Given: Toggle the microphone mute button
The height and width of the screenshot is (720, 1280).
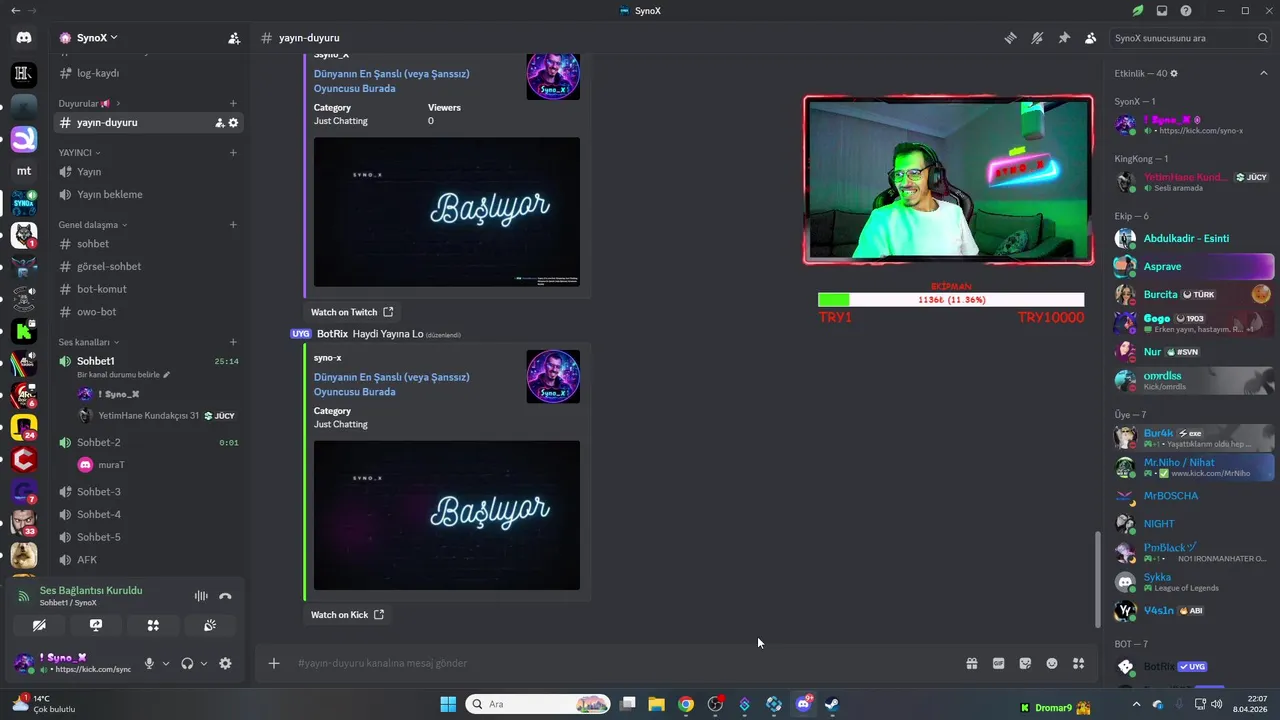Looking at the screenshot, I should tap(149, 663).
